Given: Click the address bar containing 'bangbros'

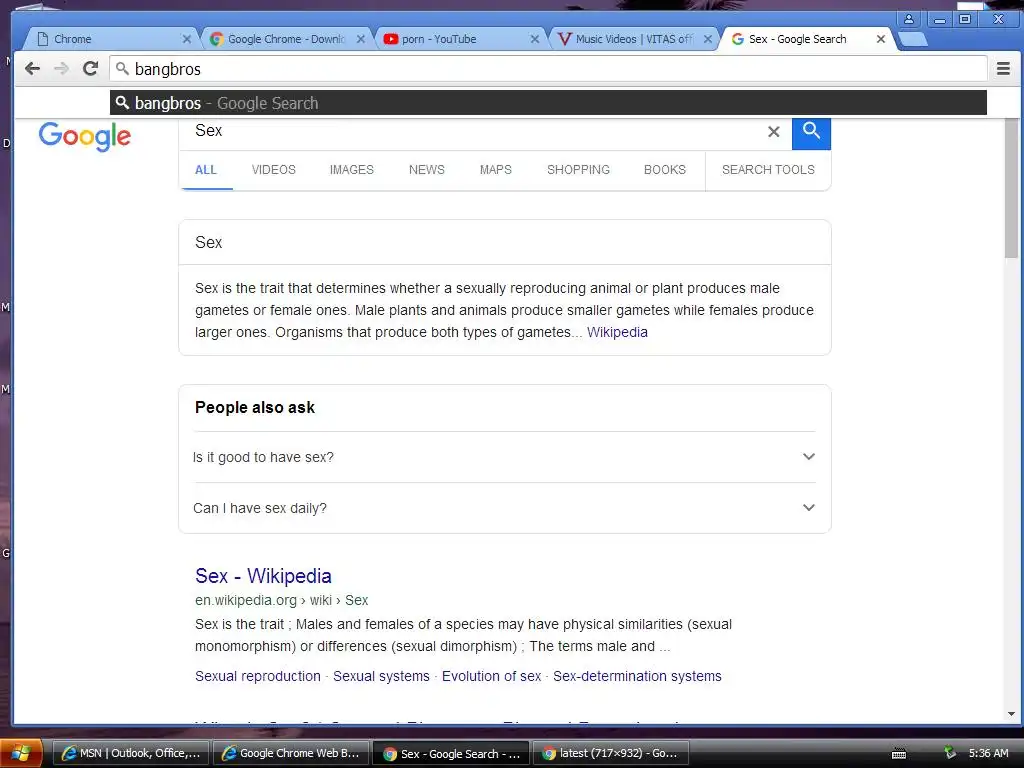Looking at the screenshot, I should coord(548,69).
